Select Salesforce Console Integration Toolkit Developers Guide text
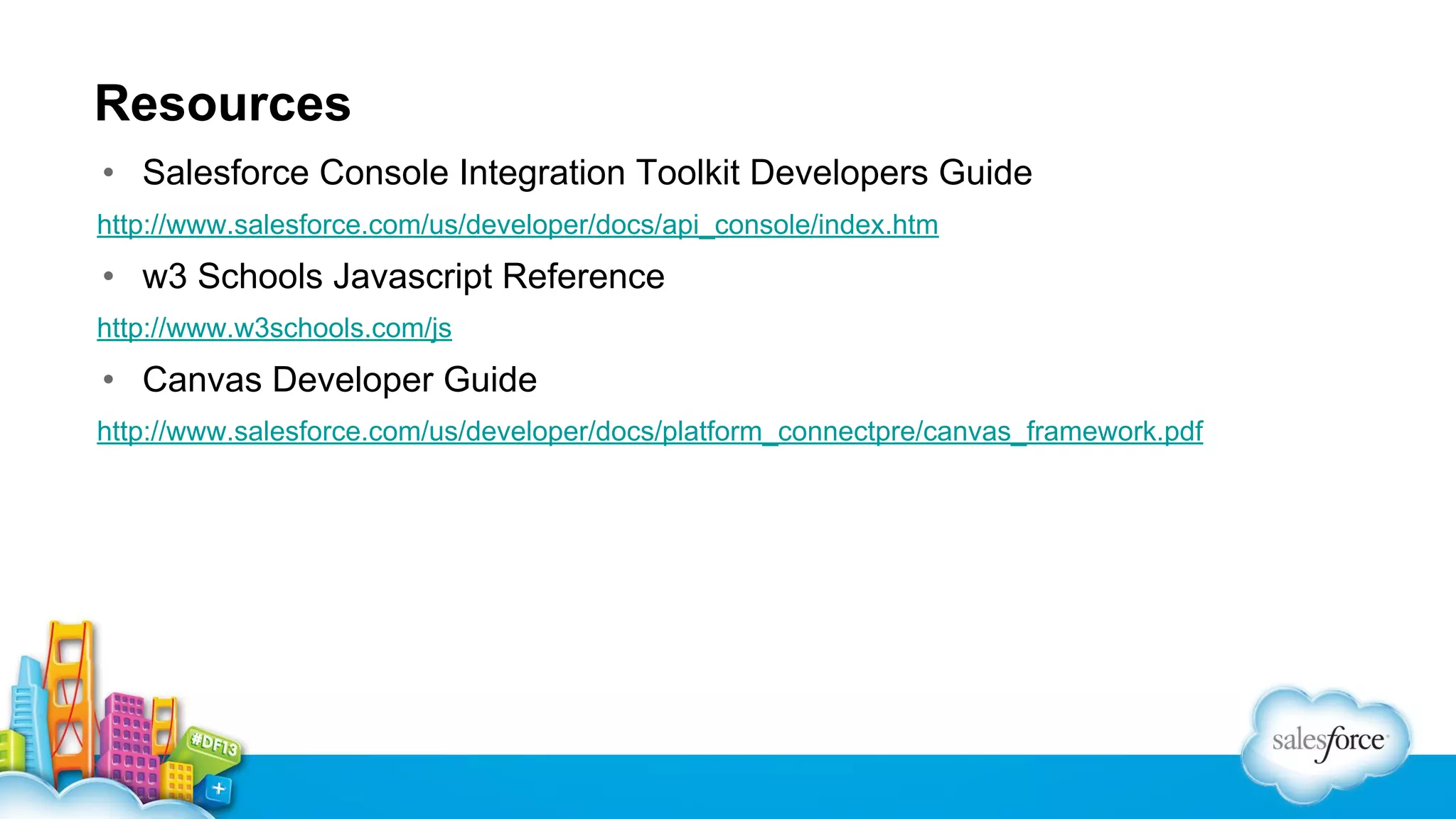 (587, 173)
